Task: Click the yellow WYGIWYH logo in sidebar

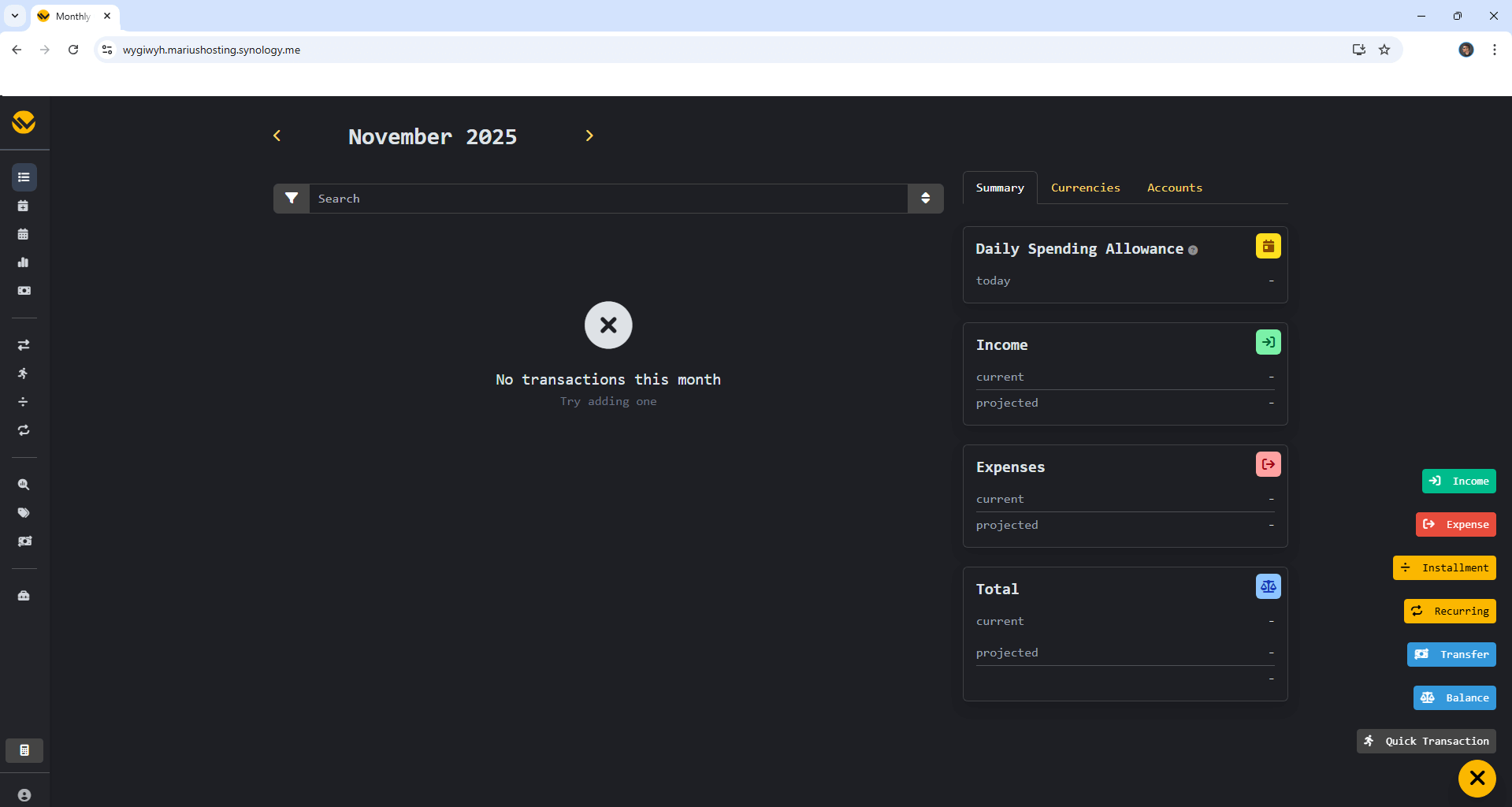Action: [x=24, y=122]
